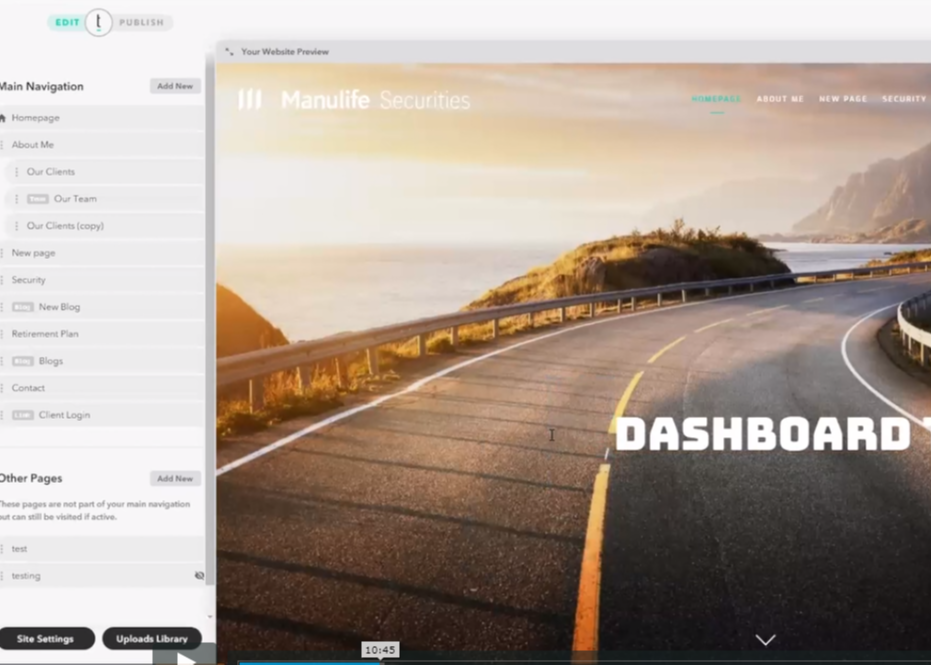Select Security page
This screenshot has height=665, width=931.
pyautogui.click(x=102, y=280)
